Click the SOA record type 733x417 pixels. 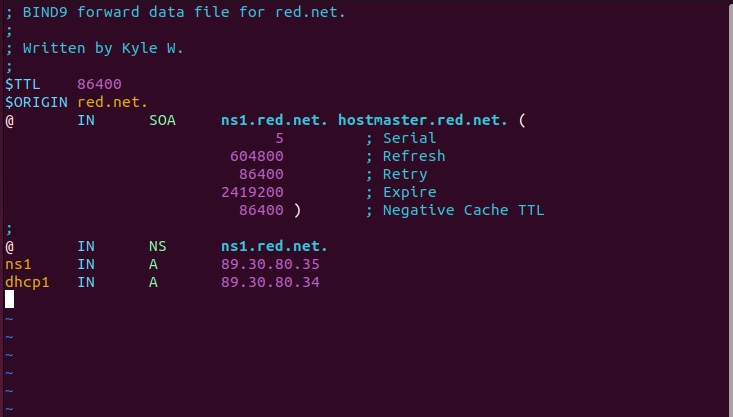coord(162,120)
